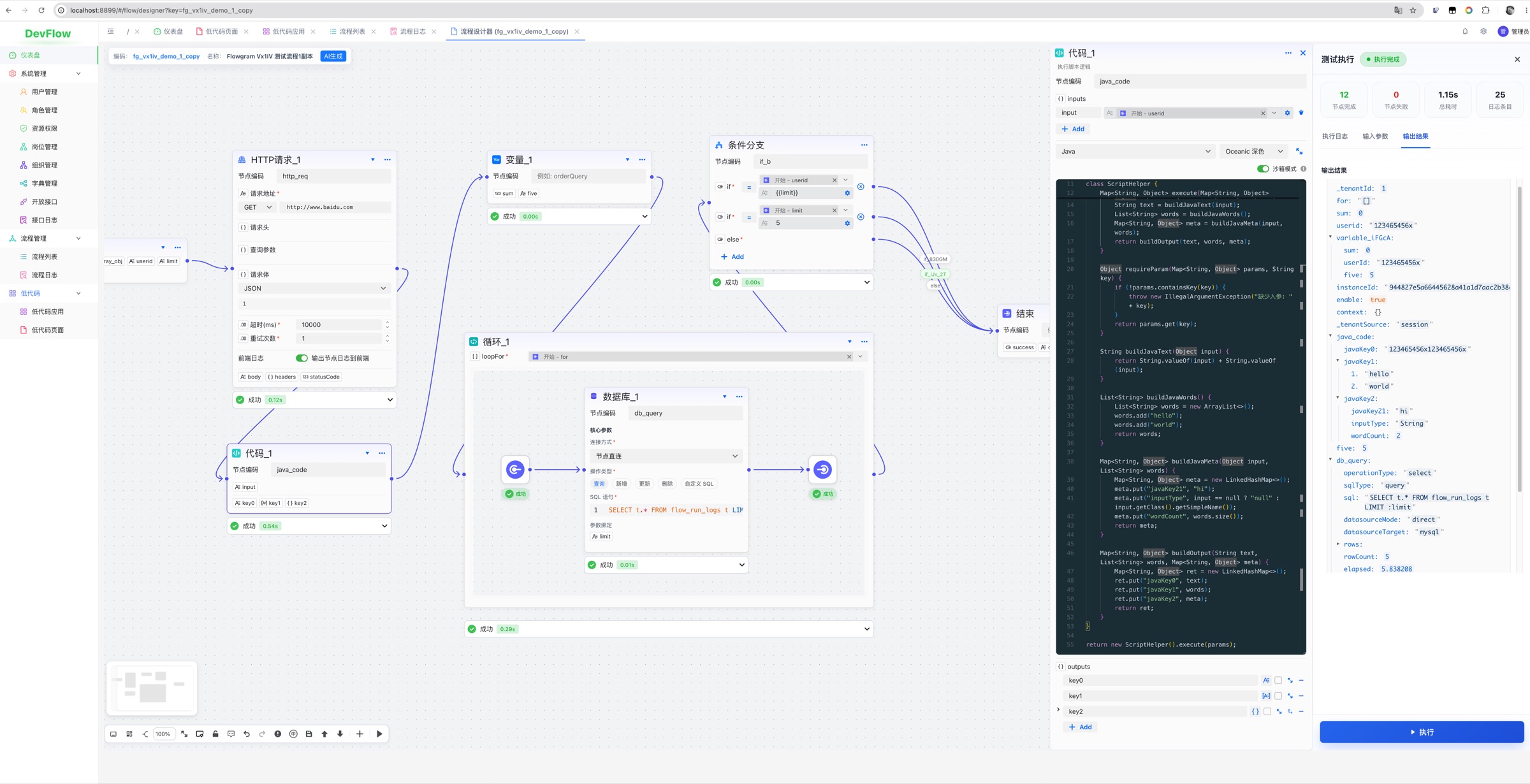Viewport: 1530px width, 784px height.
Task: Click the browser translate icon in address bar
Action: (1398, 10)
